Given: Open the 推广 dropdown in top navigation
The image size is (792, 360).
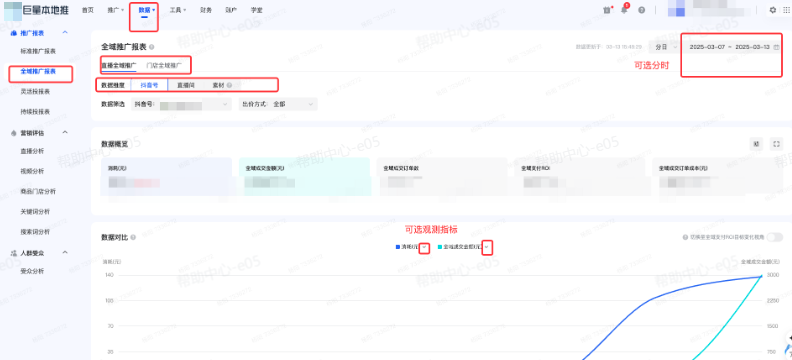Looking at the screenshot, I should [x=116, y=10].
